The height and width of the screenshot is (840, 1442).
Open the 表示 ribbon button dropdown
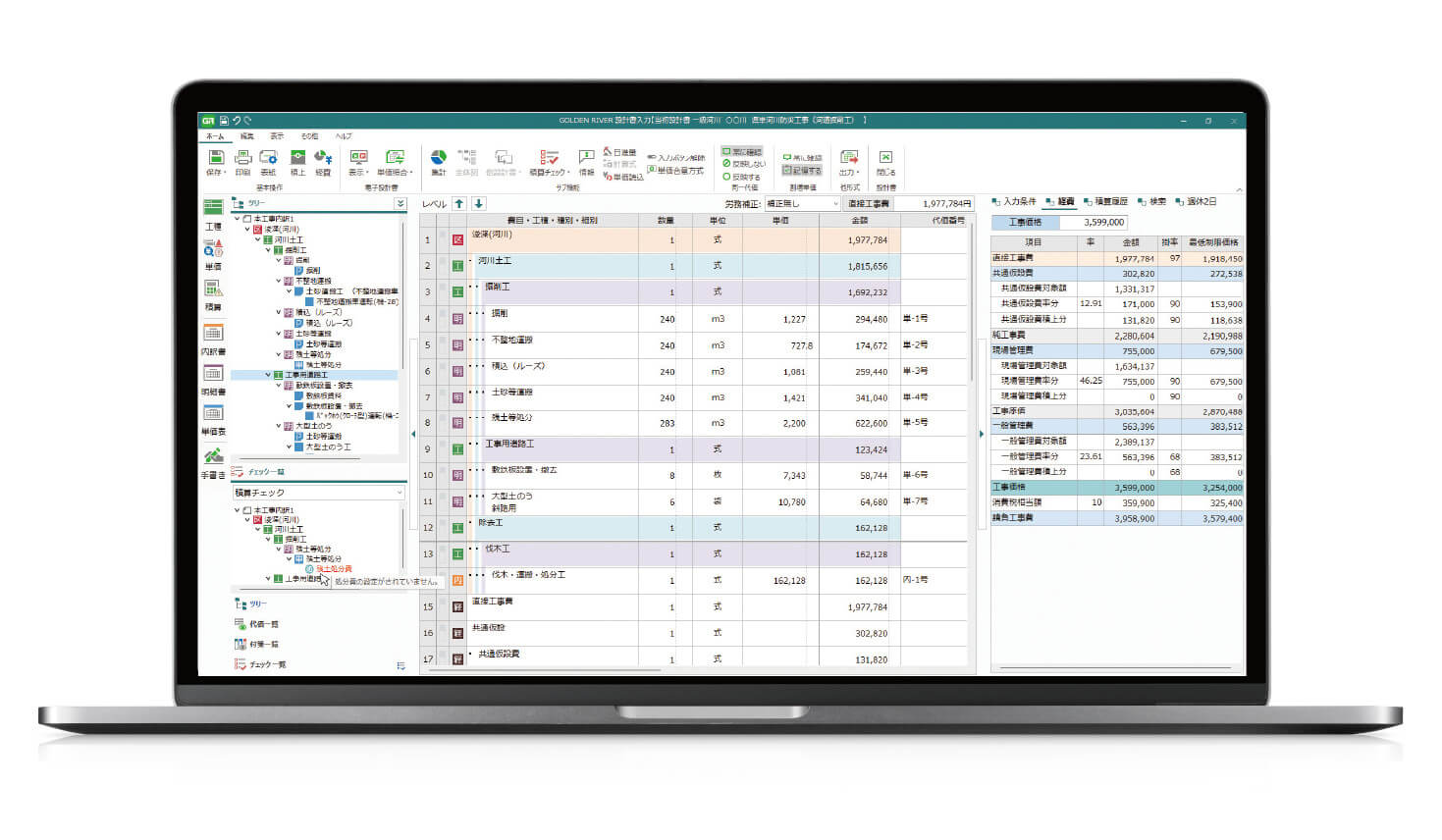(x=358, y=162)
